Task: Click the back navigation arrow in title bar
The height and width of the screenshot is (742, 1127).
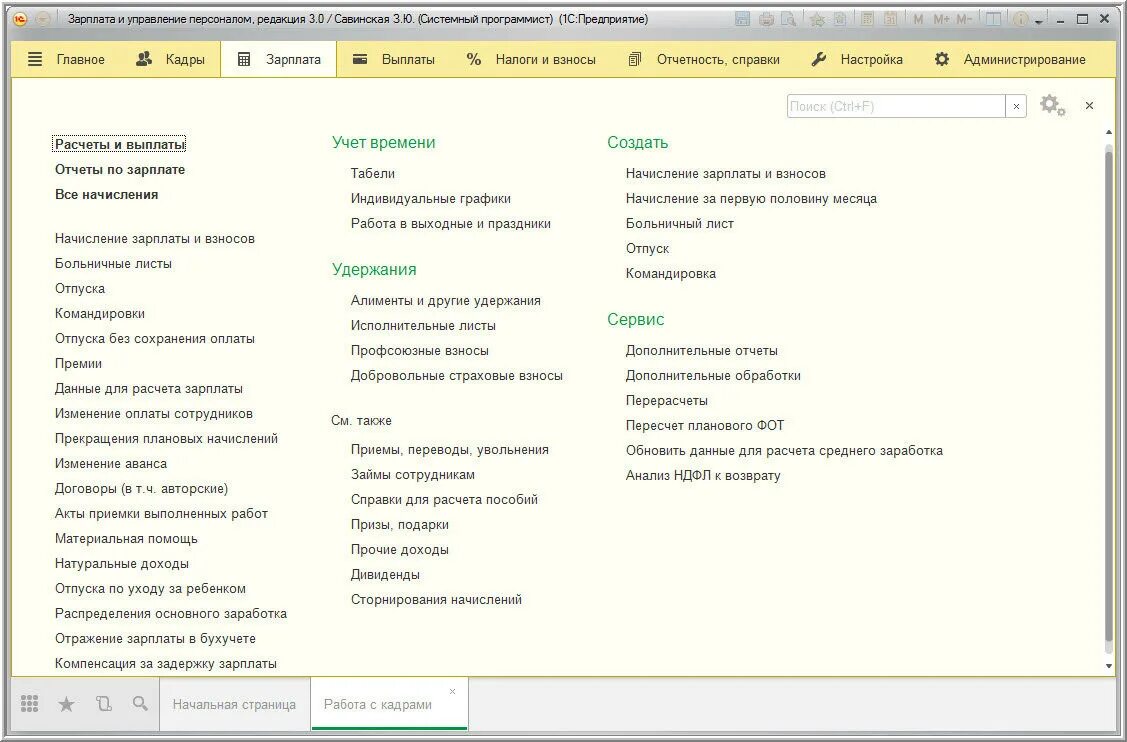Action: [x=43, y=19]
